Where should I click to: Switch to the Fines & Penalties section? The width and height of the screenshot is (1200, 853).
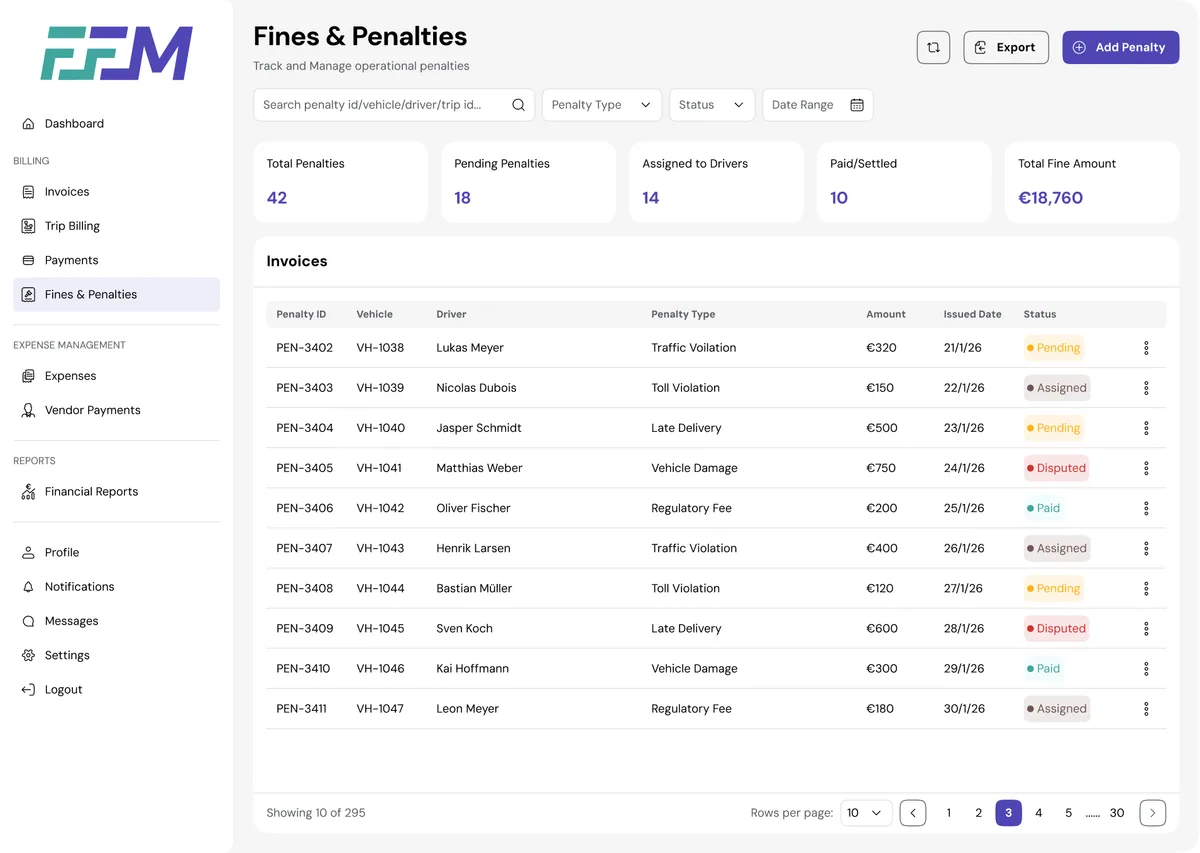click(x=91, y=294)
